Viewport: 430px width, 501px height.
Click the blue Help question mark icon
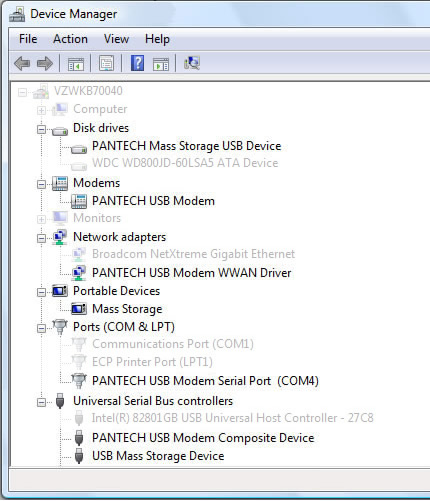(137, 63)
